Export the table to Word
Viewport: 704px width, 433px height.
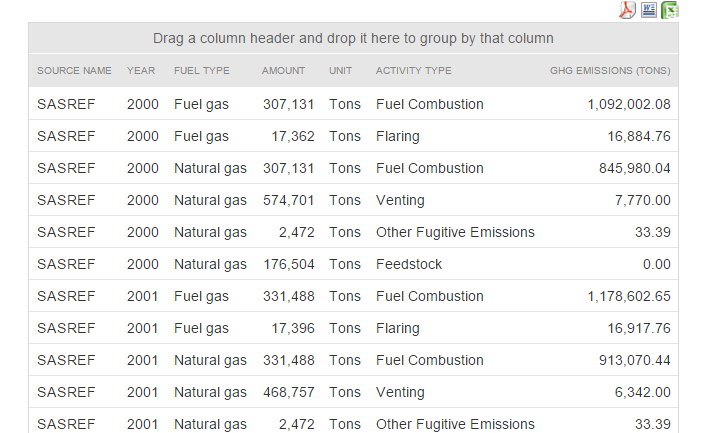pos(649,10)
